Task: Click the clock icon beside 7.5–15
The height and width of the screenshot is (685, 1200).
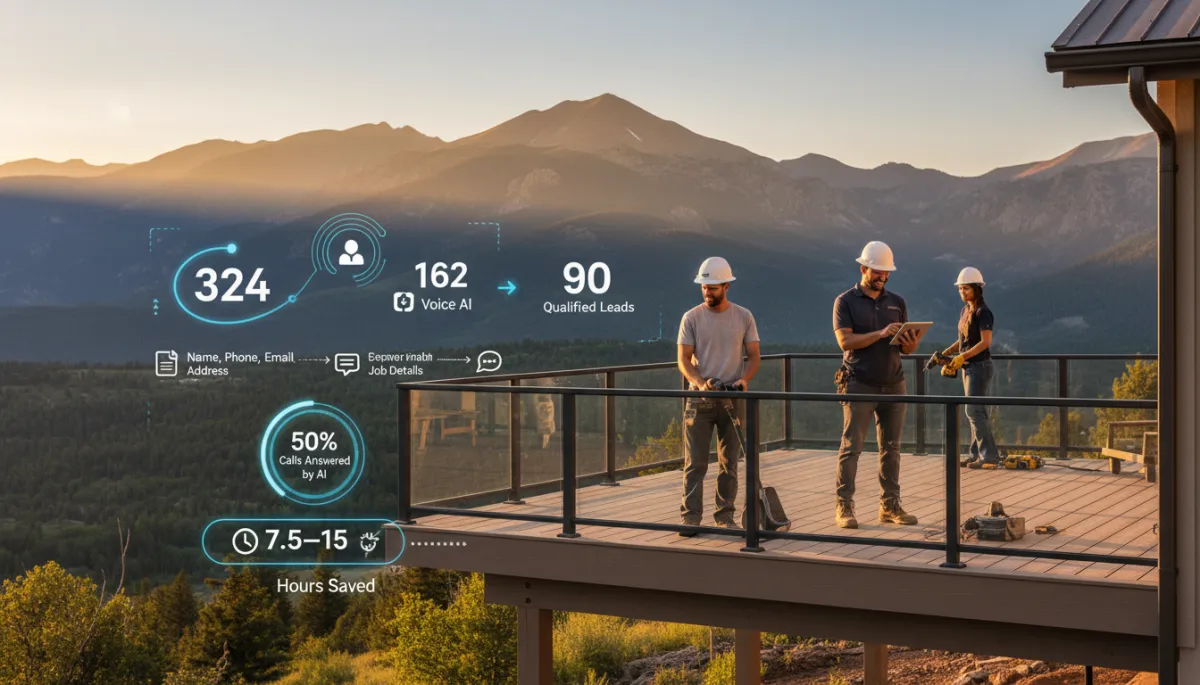Action: click(245, 541)
